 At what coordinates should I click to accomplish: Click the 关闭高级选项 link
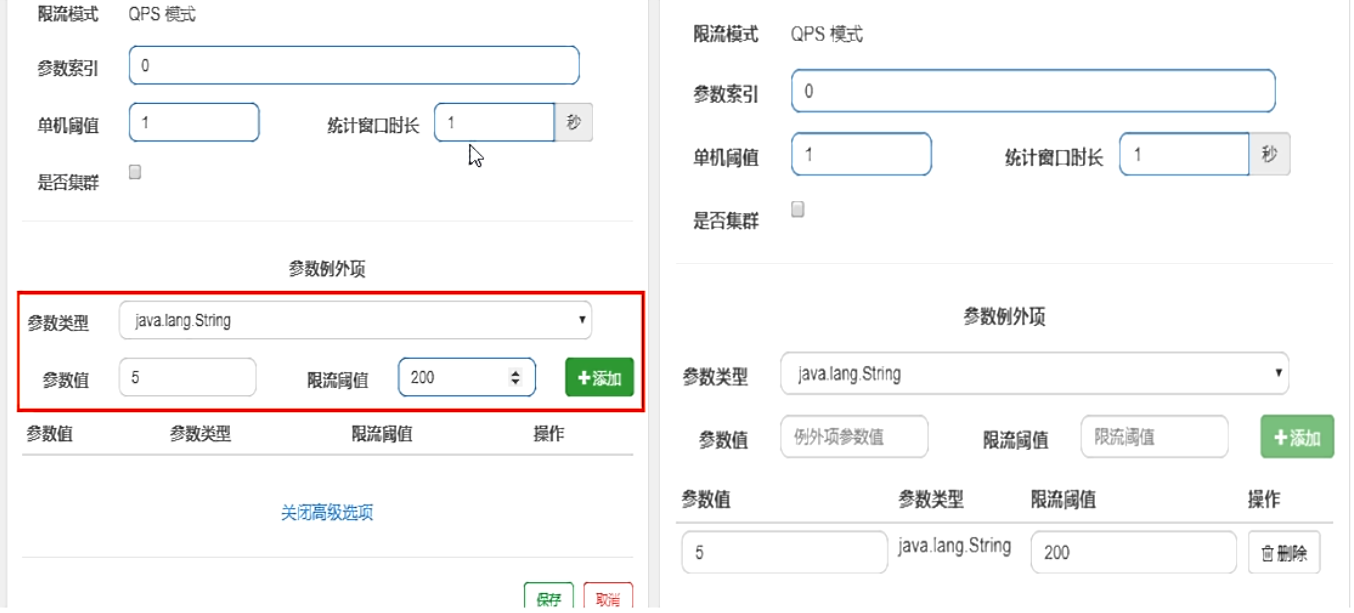pos(329,510)
